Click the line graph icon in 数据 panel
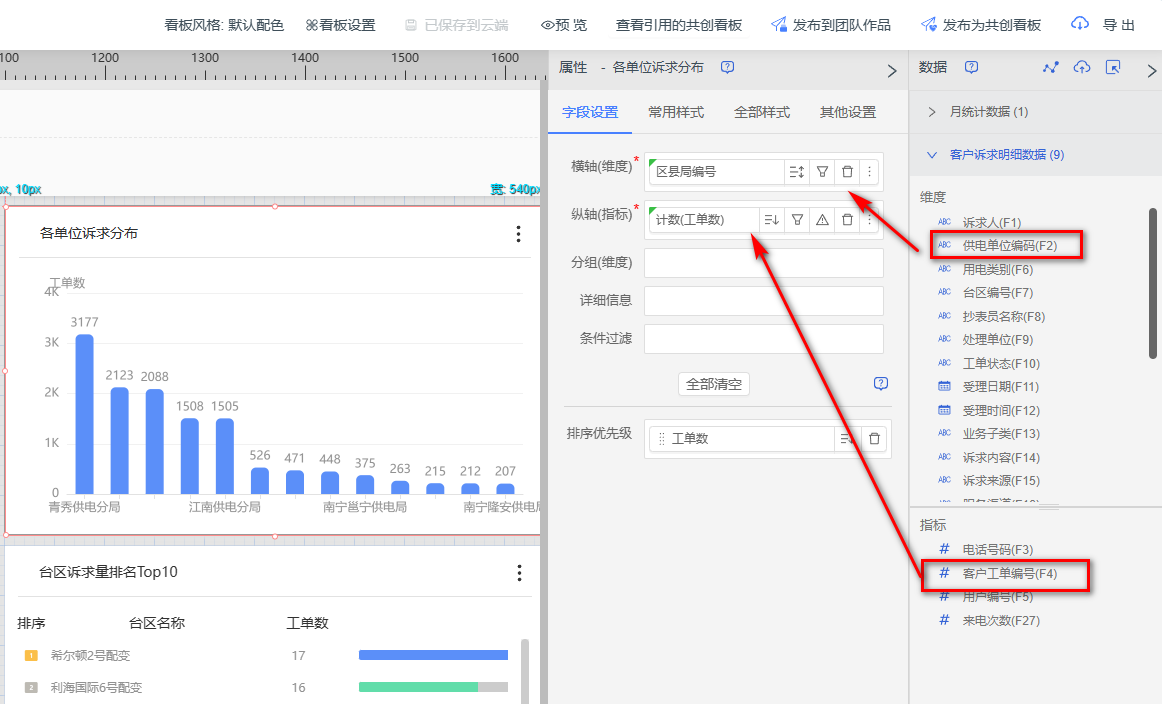The image size is (1162, 704). (1050, 67)
